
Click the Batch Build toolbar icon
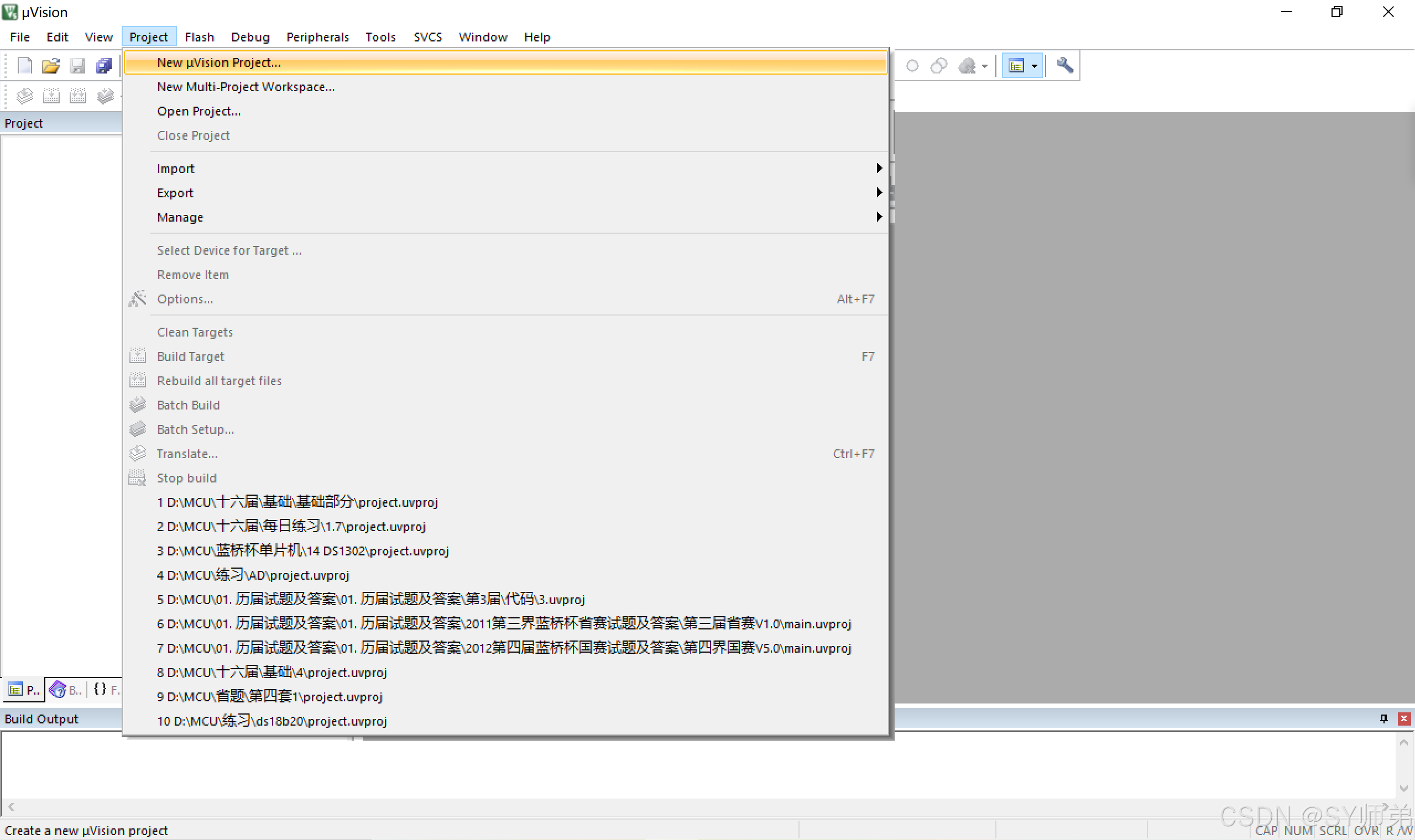tap(105, 96)
